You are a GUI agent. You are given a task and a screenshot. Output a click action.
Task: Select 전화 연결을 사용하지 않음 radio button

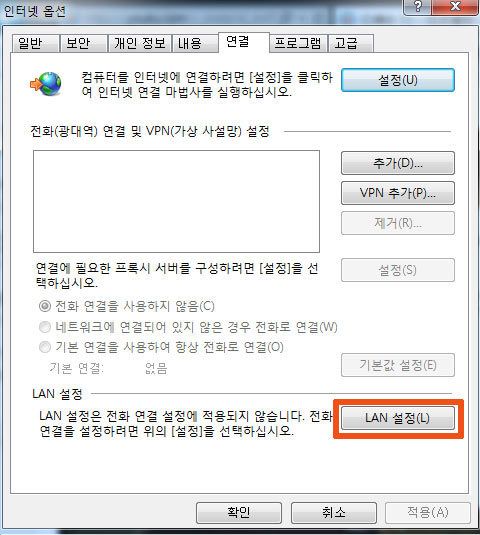[x=45, y=306]
